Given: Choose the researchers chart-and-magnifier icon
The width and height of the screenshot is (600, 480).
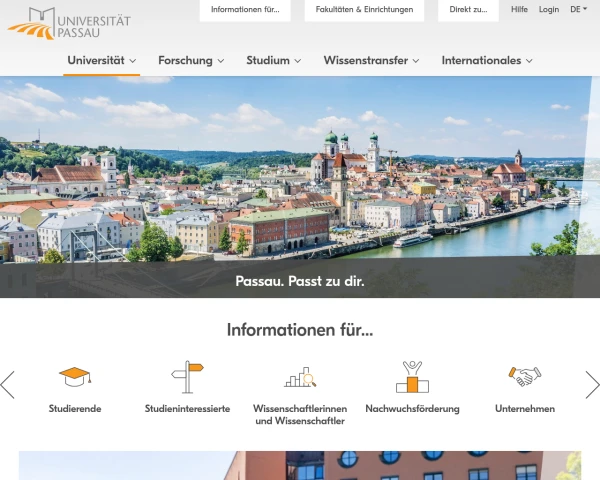Looking at the screenshot, I should click(x=300, y=377).
